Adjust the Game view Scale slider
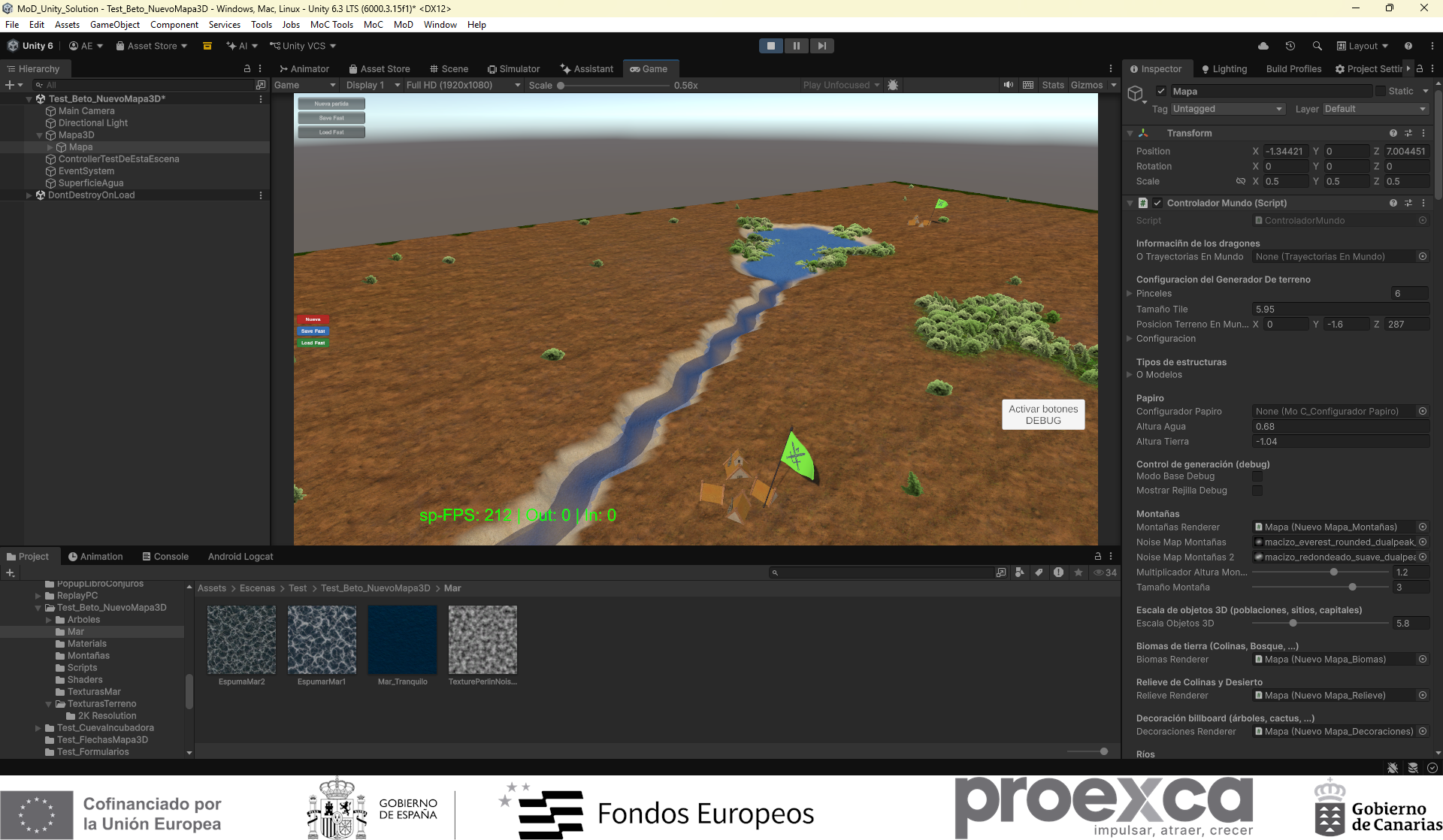The width and height of the screenshot is (1443, 840). (x=614, y=86)
